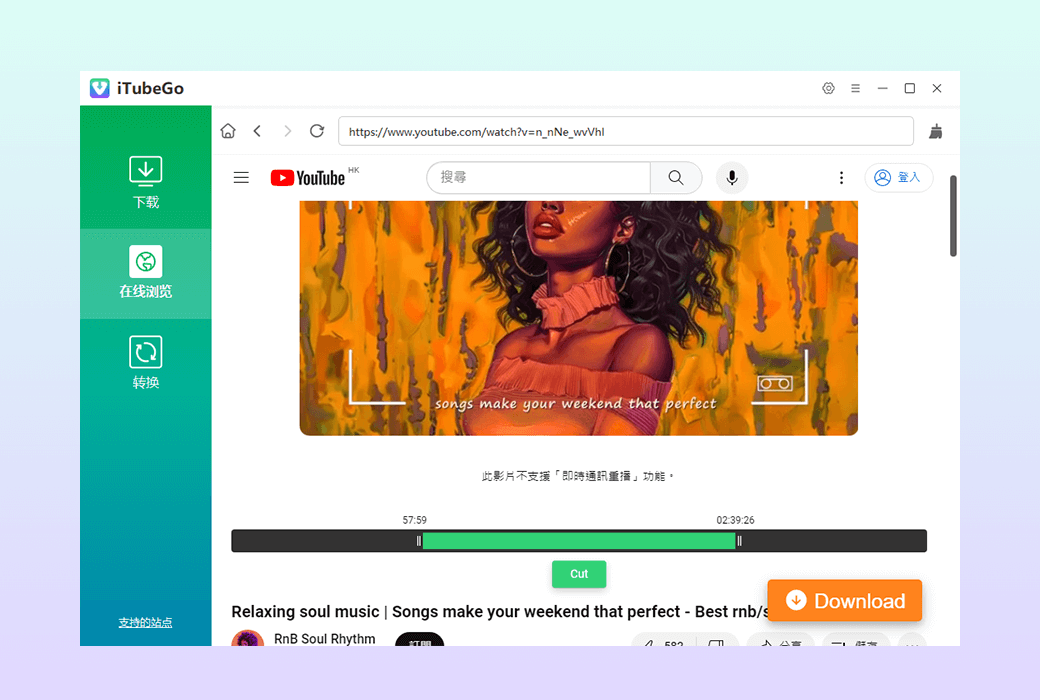Open the 转换 convert section

click(145, 362)
